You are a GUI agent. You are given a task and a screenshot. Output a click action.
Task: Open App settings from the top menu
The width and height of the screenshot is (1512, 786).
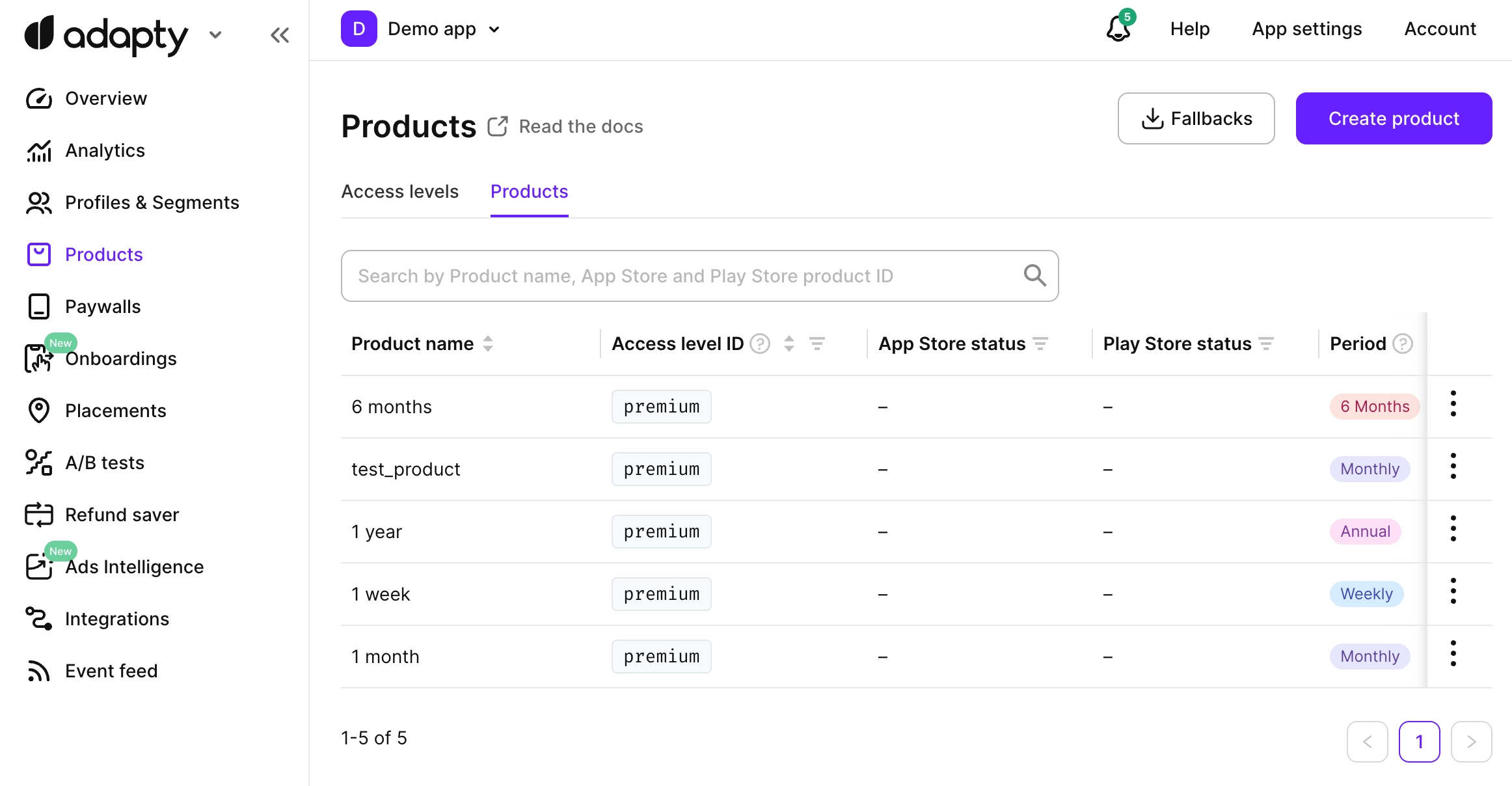1306,29
